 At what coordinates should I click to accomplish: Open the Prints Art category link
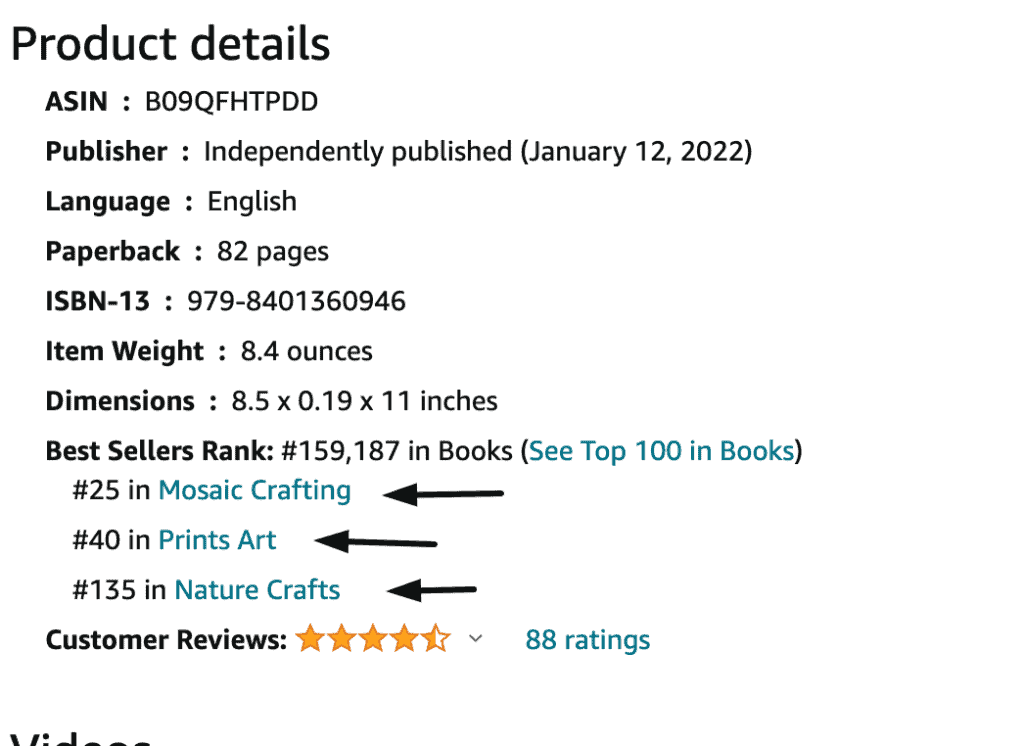[217, 540]
